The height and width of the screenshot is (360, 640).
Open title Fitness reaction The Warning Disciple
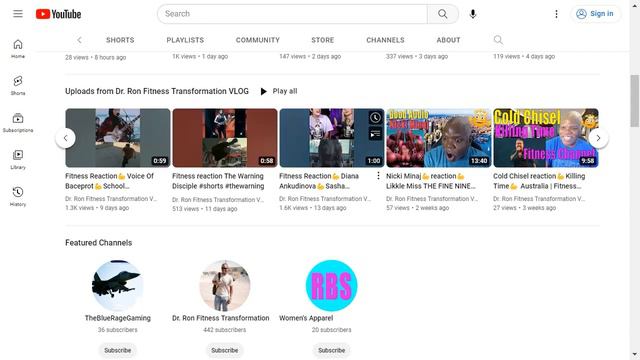(218, 181)
